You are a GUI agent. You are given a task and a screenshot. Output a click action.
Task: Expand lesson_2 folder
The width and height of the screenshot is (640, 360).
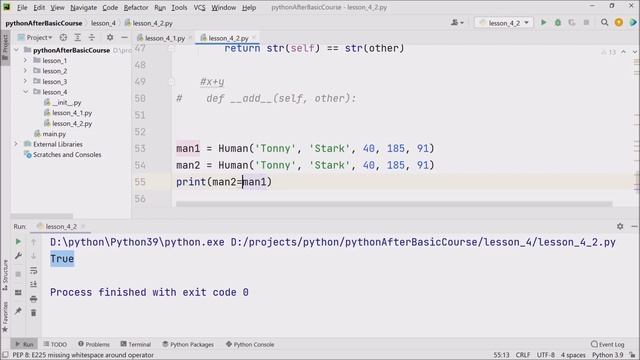[25, 71]
